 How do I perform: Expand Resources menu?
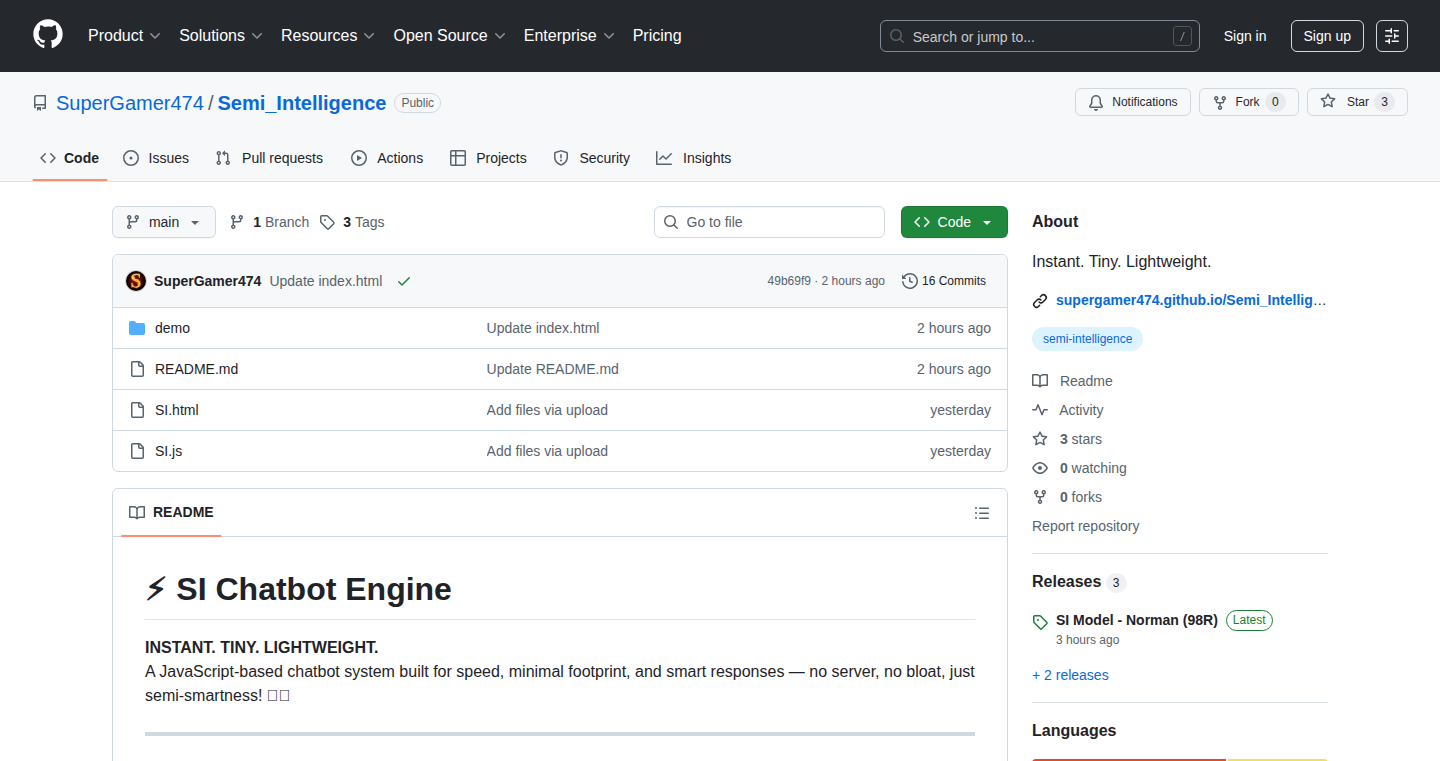click(x=328, y=35)
